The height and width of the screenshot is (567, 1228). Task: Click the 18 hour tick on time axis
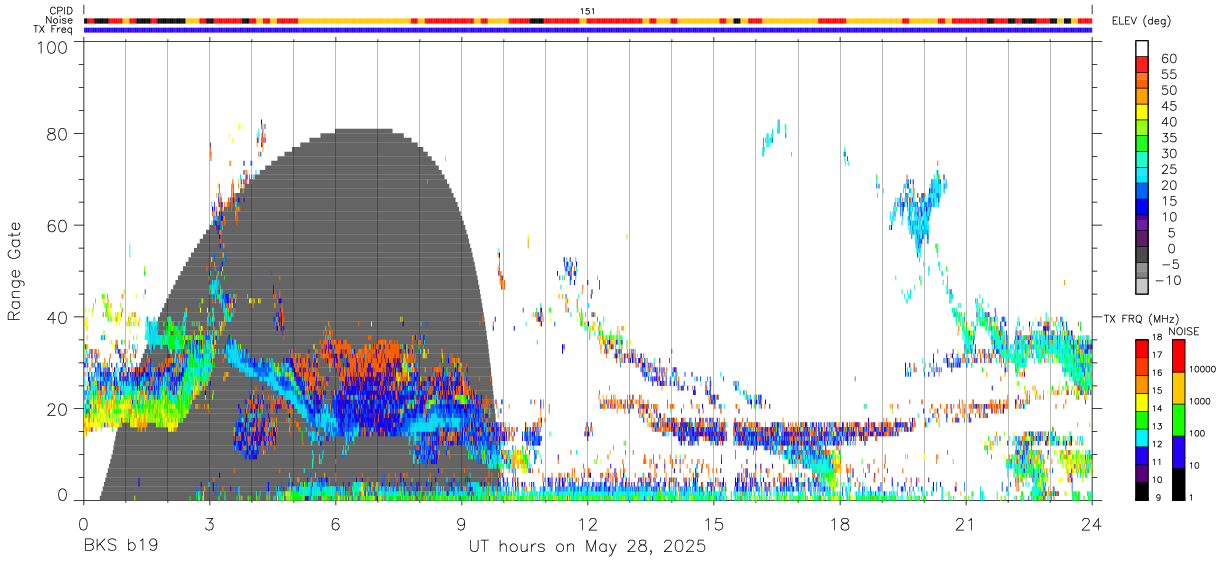coord(840,524)
